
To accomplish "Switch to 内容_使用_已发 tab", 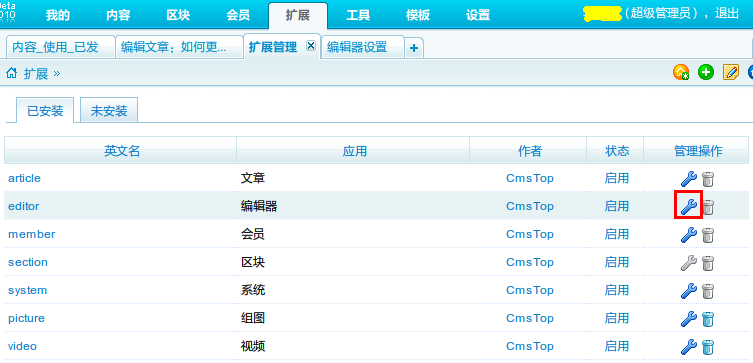I will point(61,47).
